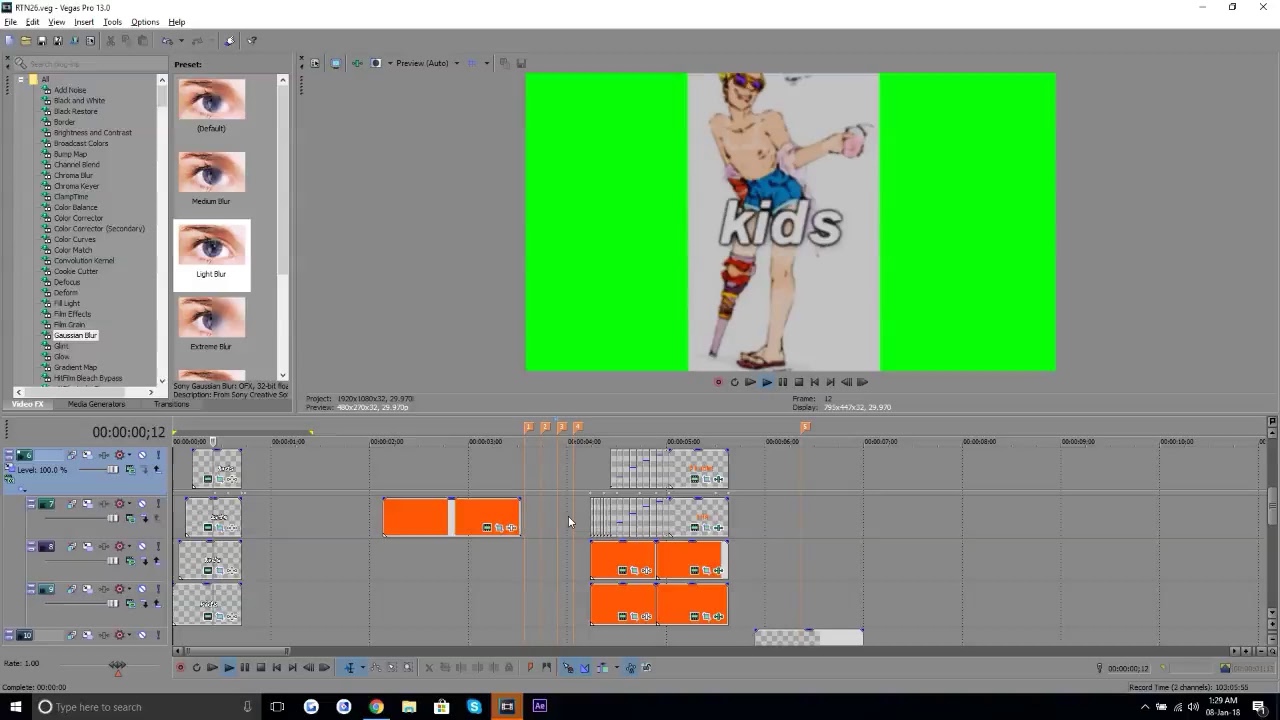
Task: Solo track 8
Action: (x=158, y=546)
